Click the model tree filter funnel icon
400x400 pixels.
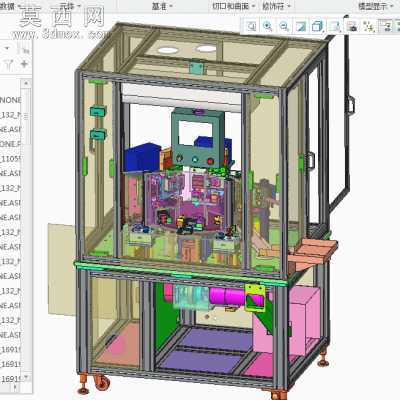click(9, 64)
